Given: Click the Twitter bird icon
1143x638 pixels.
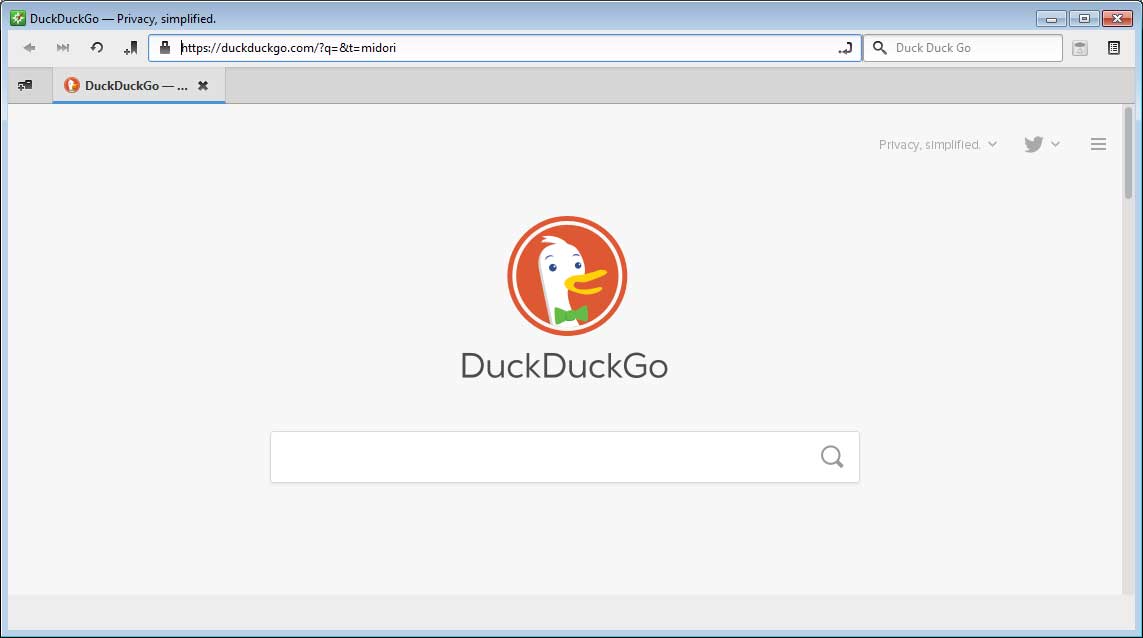Looking at the screenshot, I should 1033,144.
